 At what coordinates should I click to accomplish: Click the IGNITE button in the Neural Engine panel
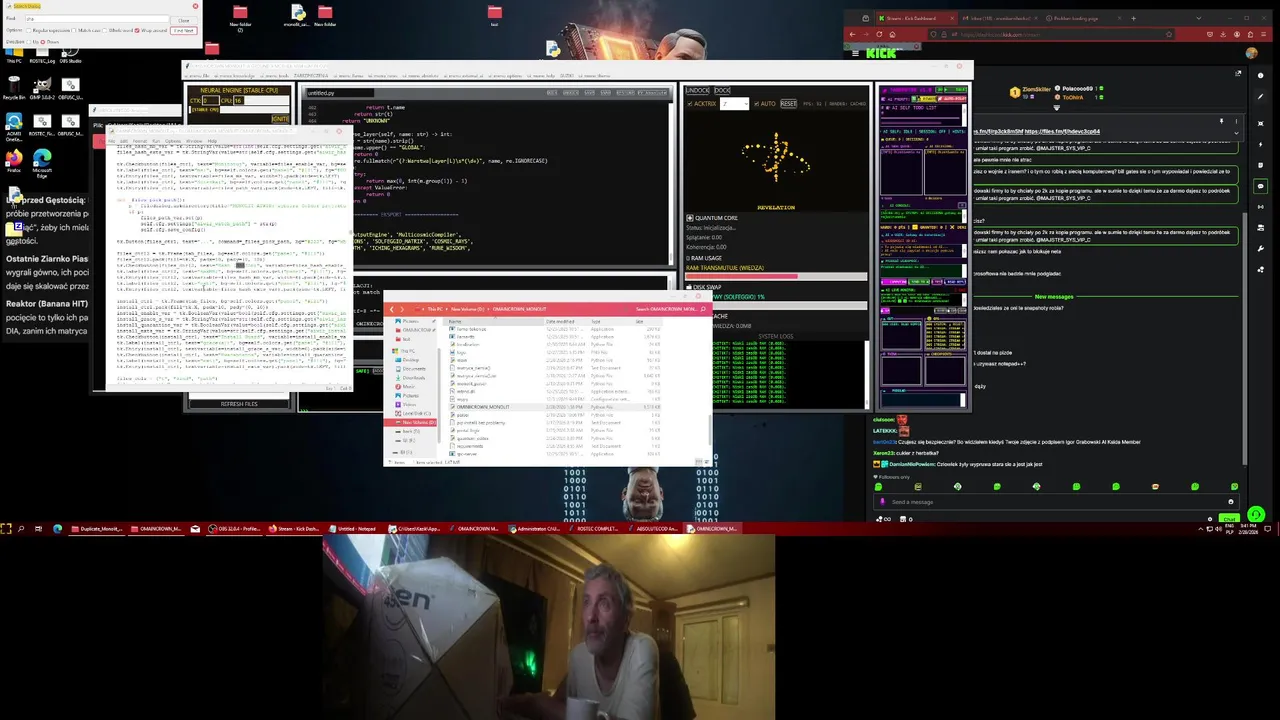(280, 119)
